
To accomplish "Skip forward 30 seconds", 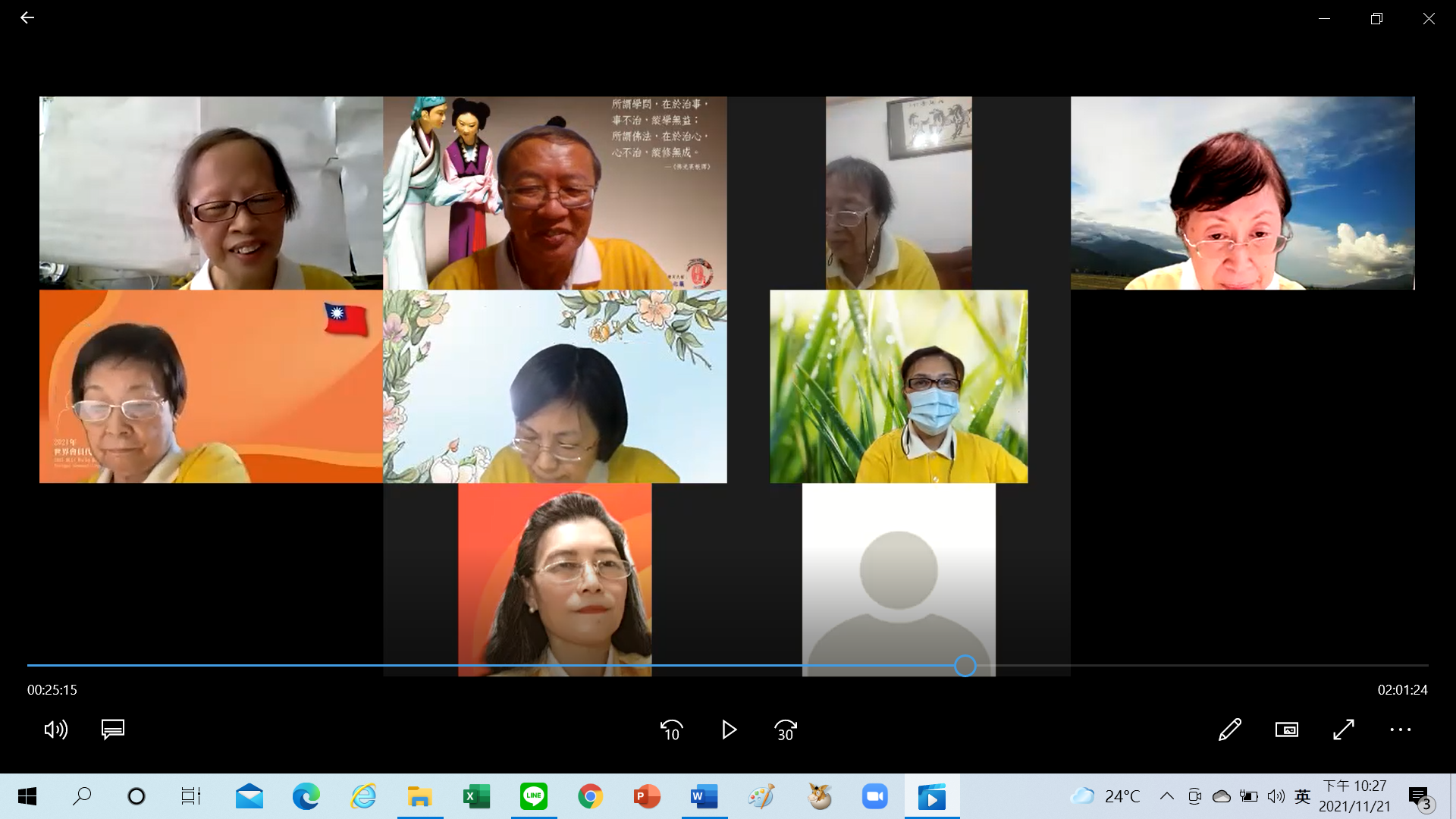I will 786,730.
